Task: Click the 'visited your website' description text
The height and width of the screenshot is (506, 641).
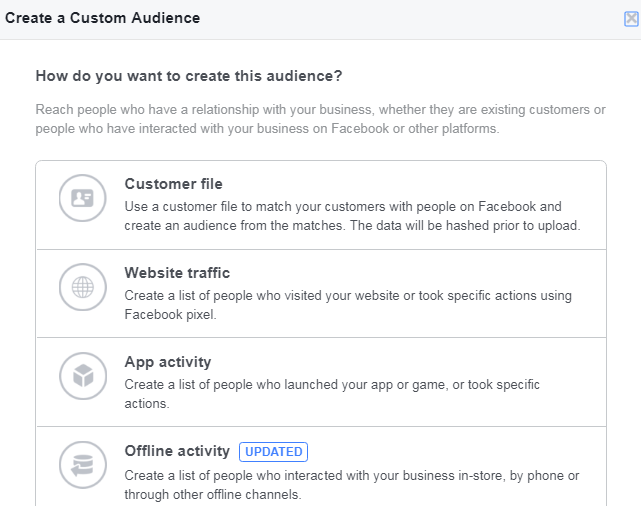Action: pos(348,305)
